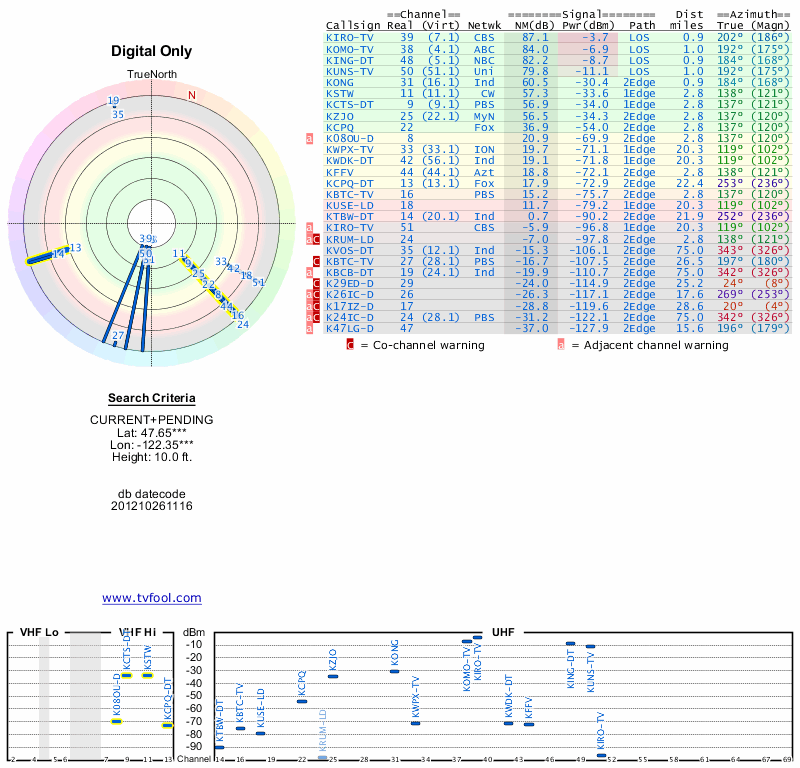Click the adjacent-channel 'a' icon beside K08OU-D
Image resolution: width=800 pixels, height=768 pixels.
tap(309, 138)
